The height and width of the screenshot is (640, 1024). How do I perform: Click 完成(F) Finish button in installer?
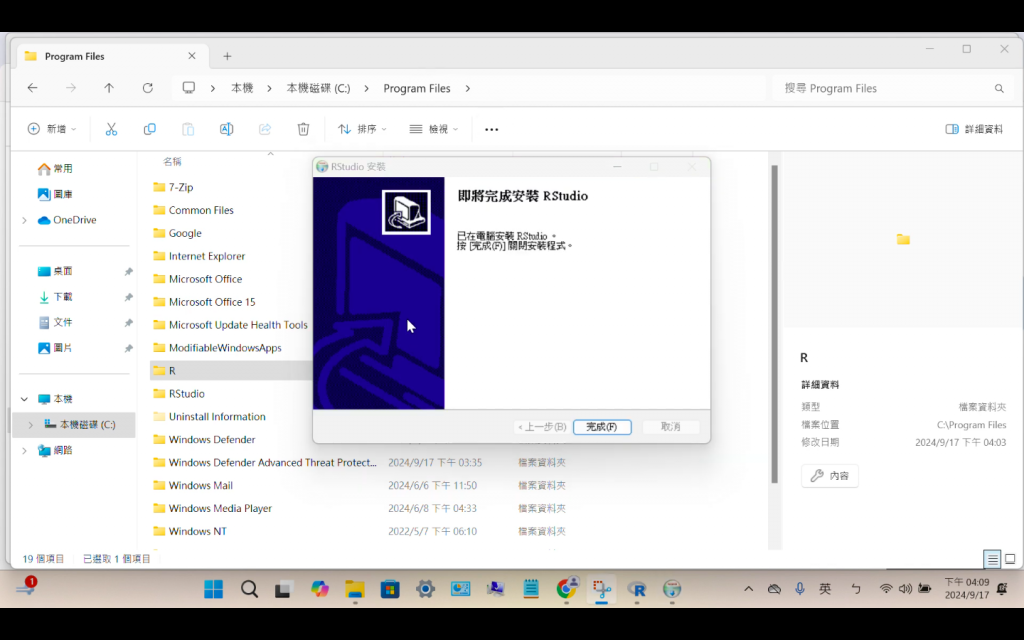(602, 426)
